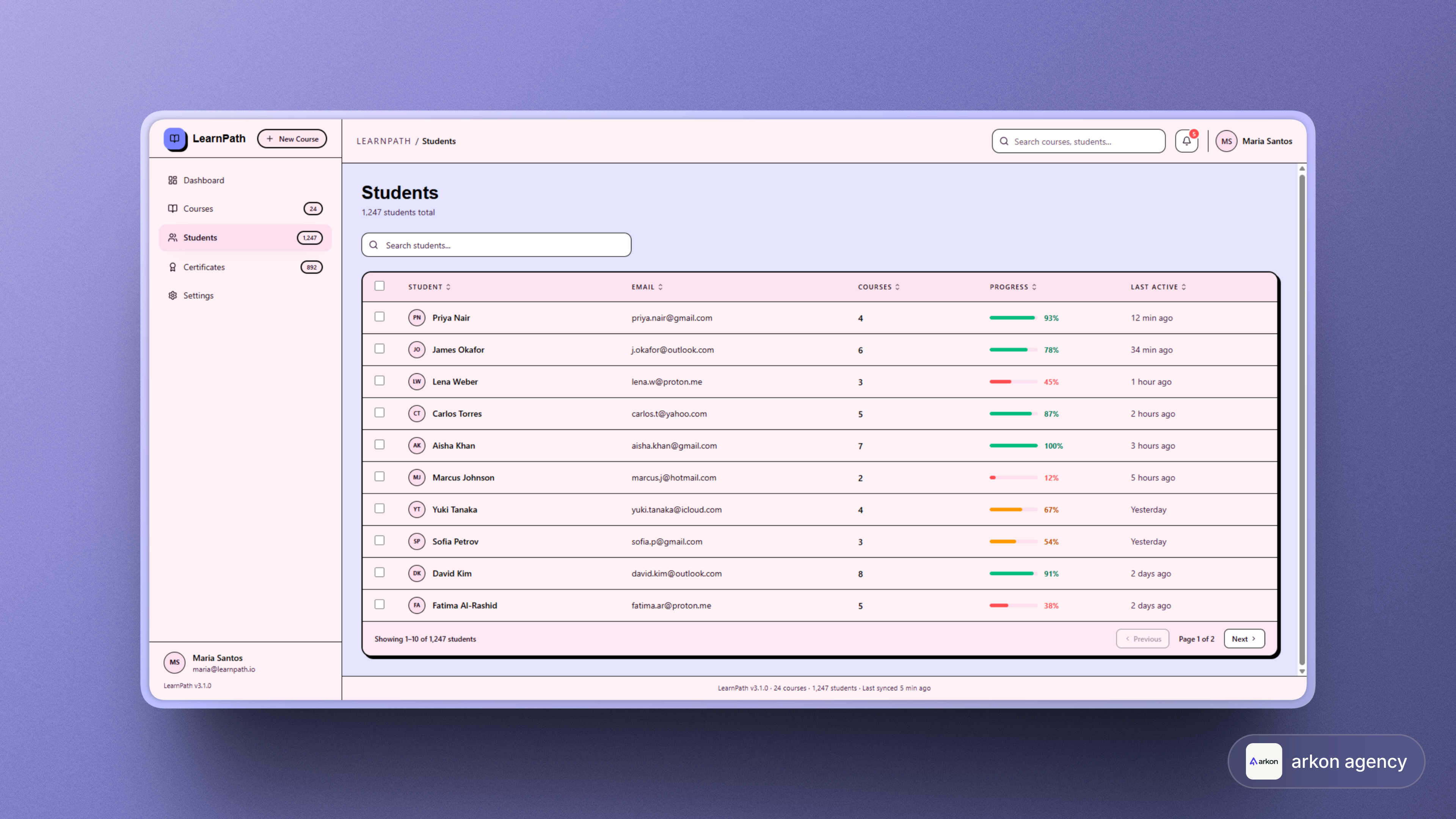
Task: Focus the Search courses, students field
Action: point(1078,141)
